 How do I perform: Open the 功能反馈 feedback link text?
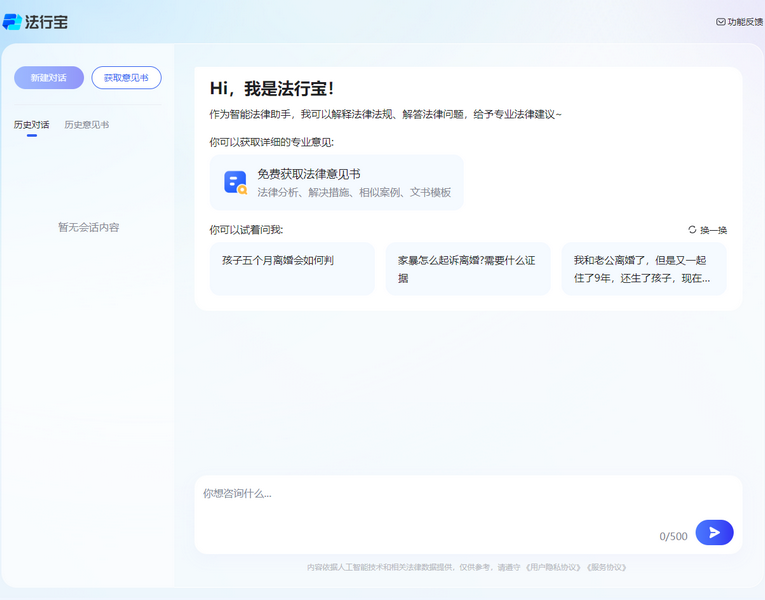click(745, 21)
